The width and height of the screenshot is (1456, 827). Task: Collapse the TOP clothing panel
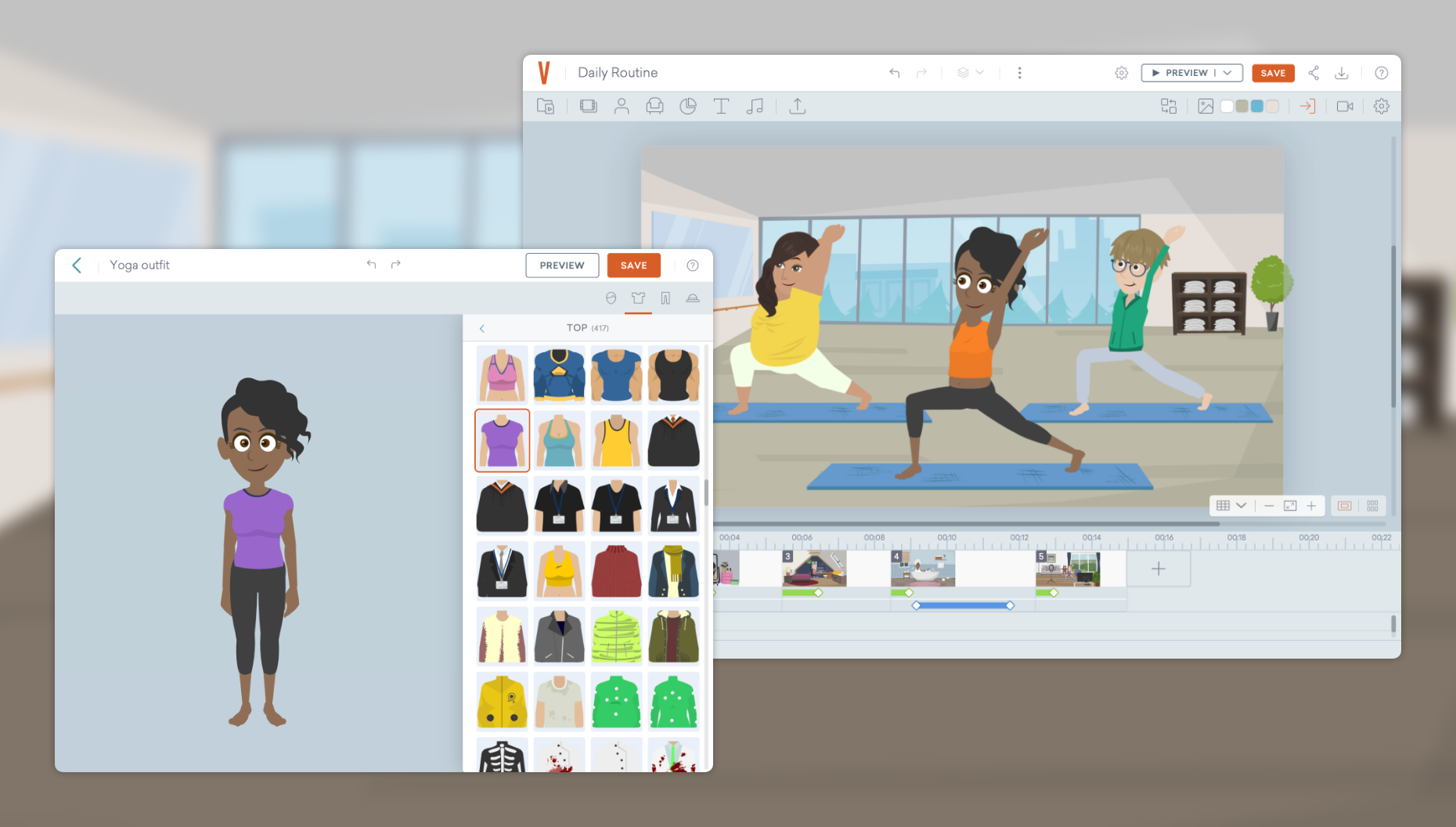[482, 328]
